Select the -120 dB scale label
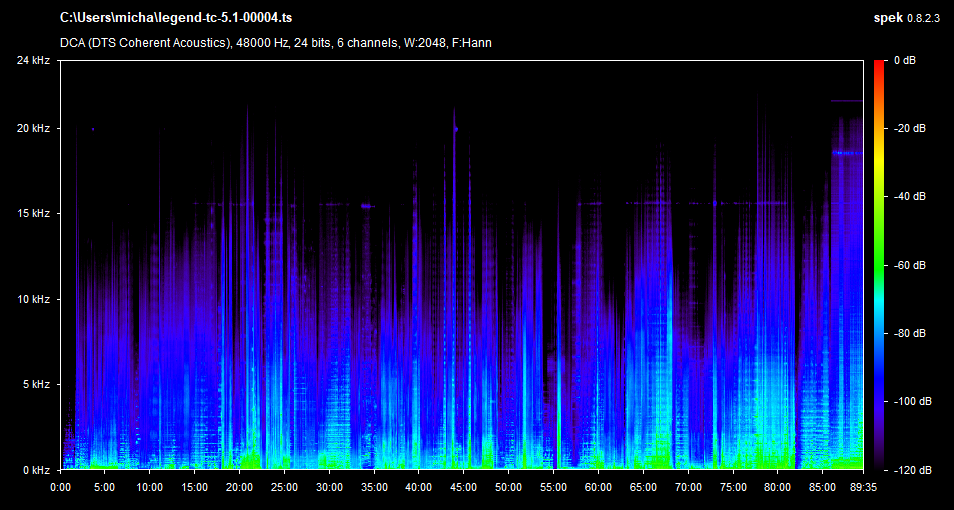 tap(909, 469)
